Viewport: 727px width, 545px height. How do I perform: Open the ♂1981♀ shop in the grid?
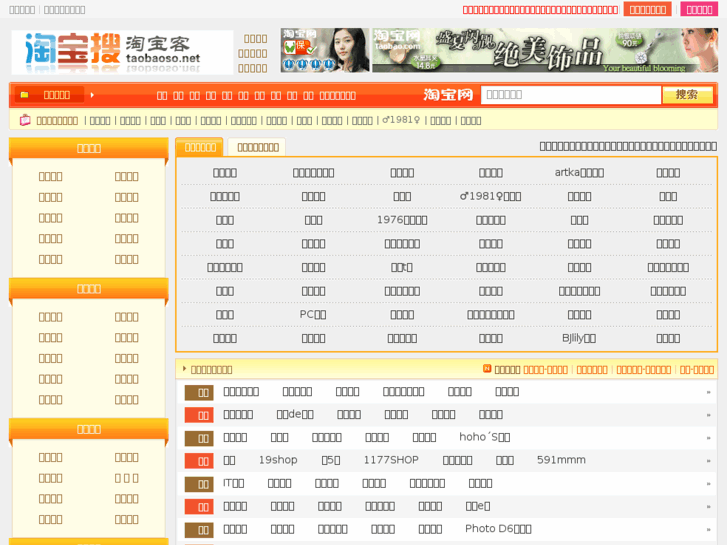[x=491, y=196]
